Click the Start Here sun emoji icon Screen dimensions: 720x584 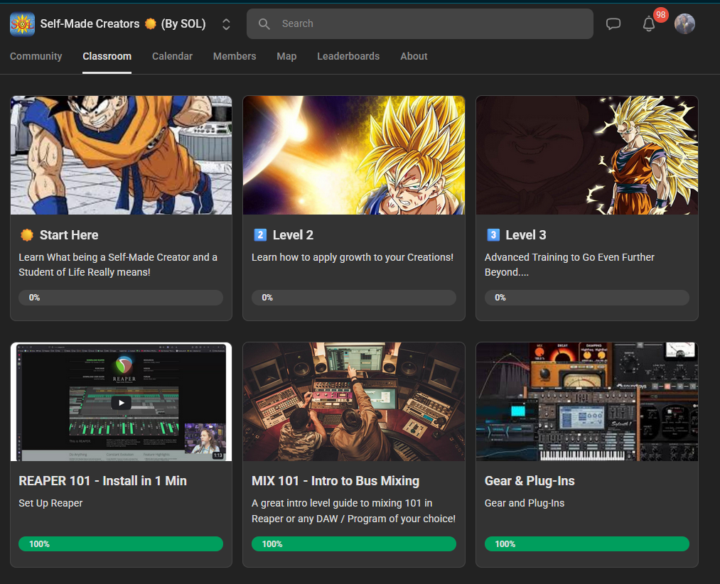[27, 235]
